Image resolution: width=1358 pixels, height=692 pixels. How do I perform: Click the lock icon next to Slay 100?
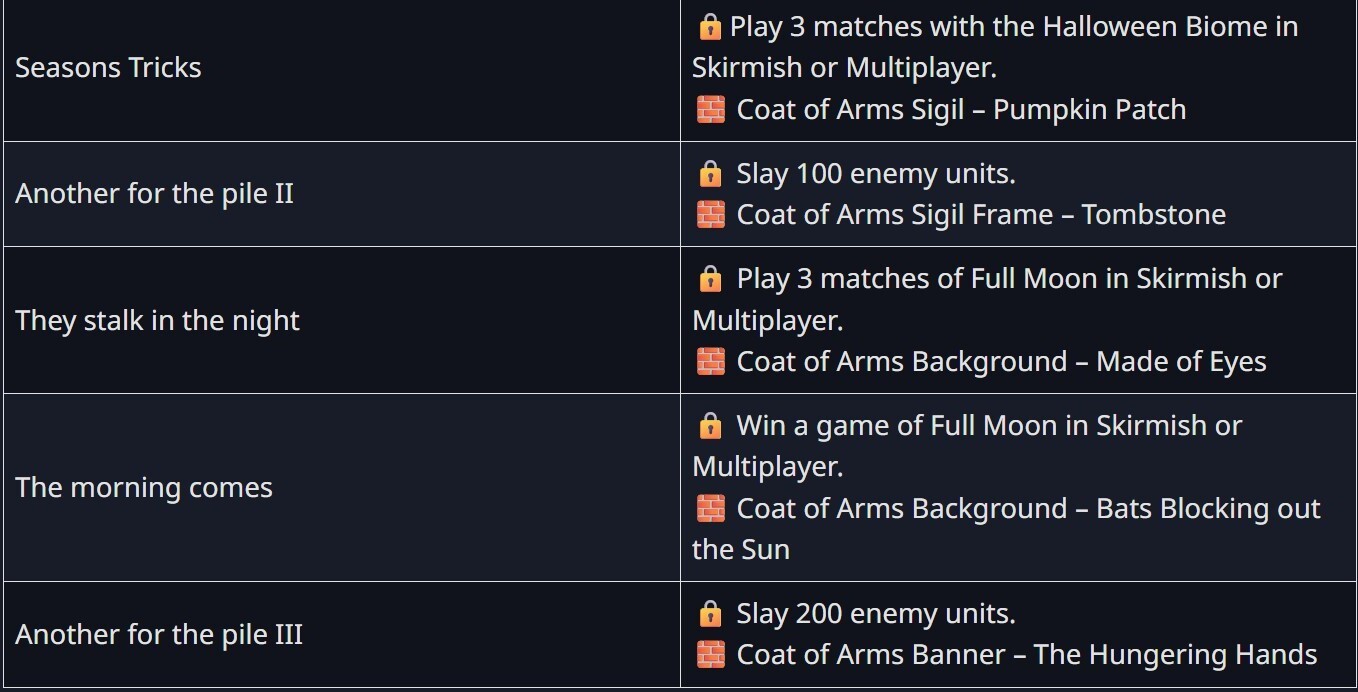(x=710, y=174)
